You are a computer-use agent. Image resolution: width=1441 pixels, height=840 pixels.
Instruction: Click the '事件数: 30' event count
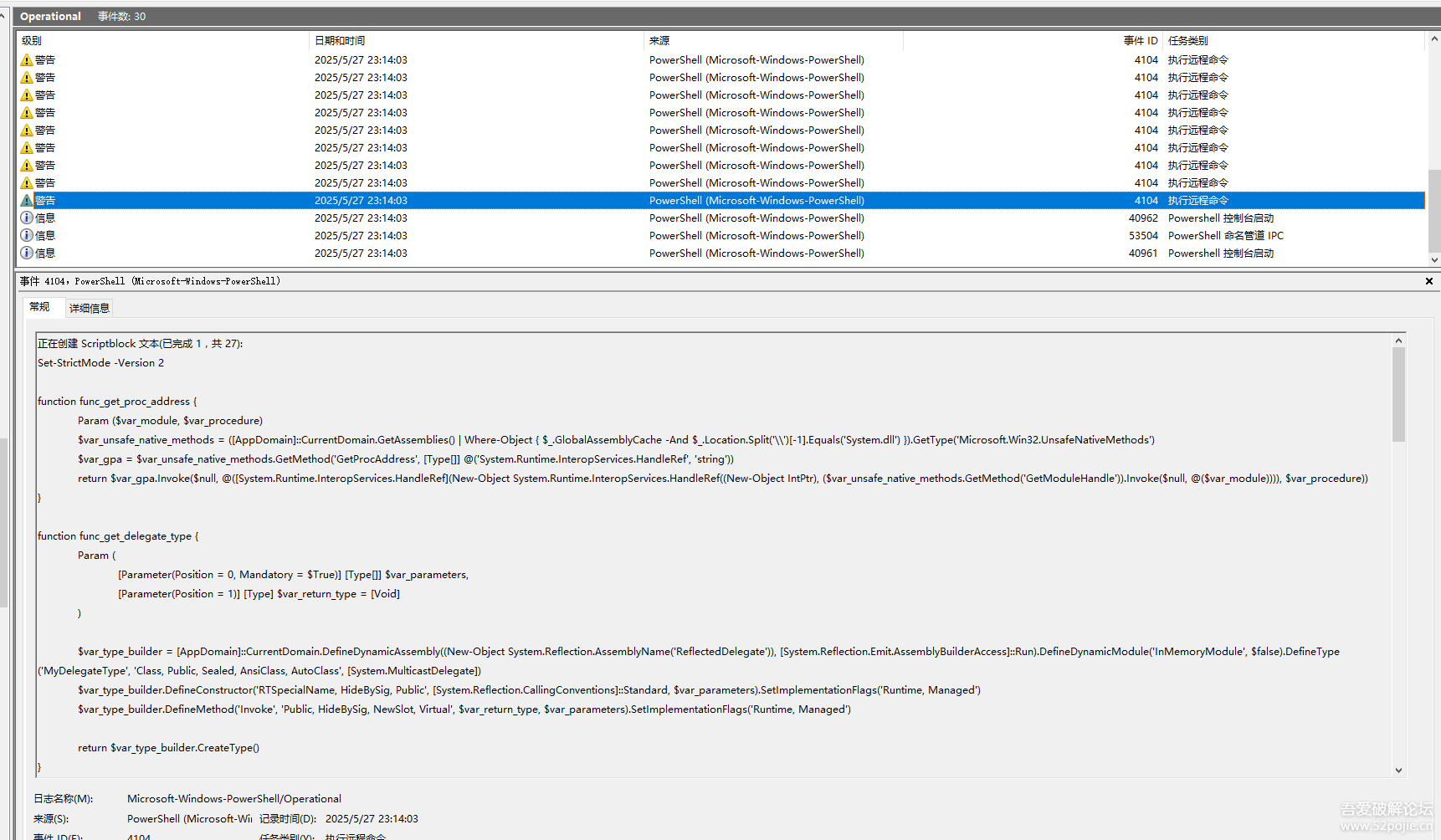(121, 17)
